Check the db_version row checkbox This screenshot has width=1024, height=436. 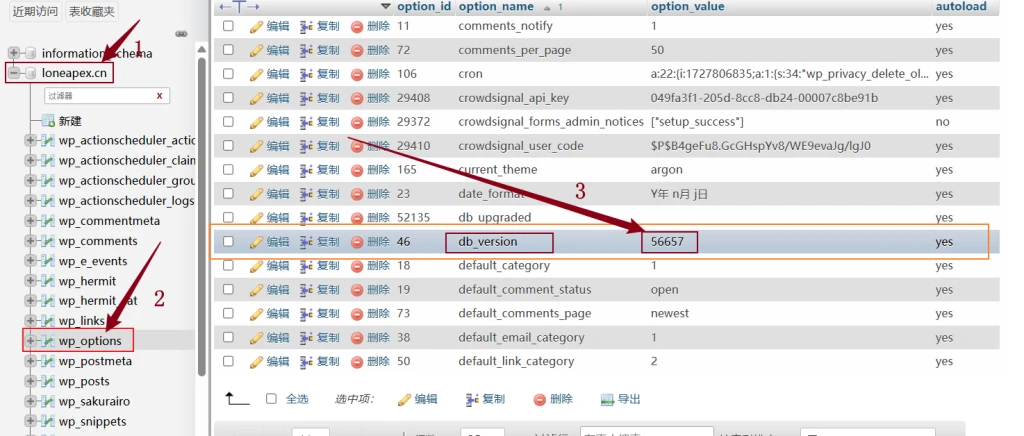(228, 242)
